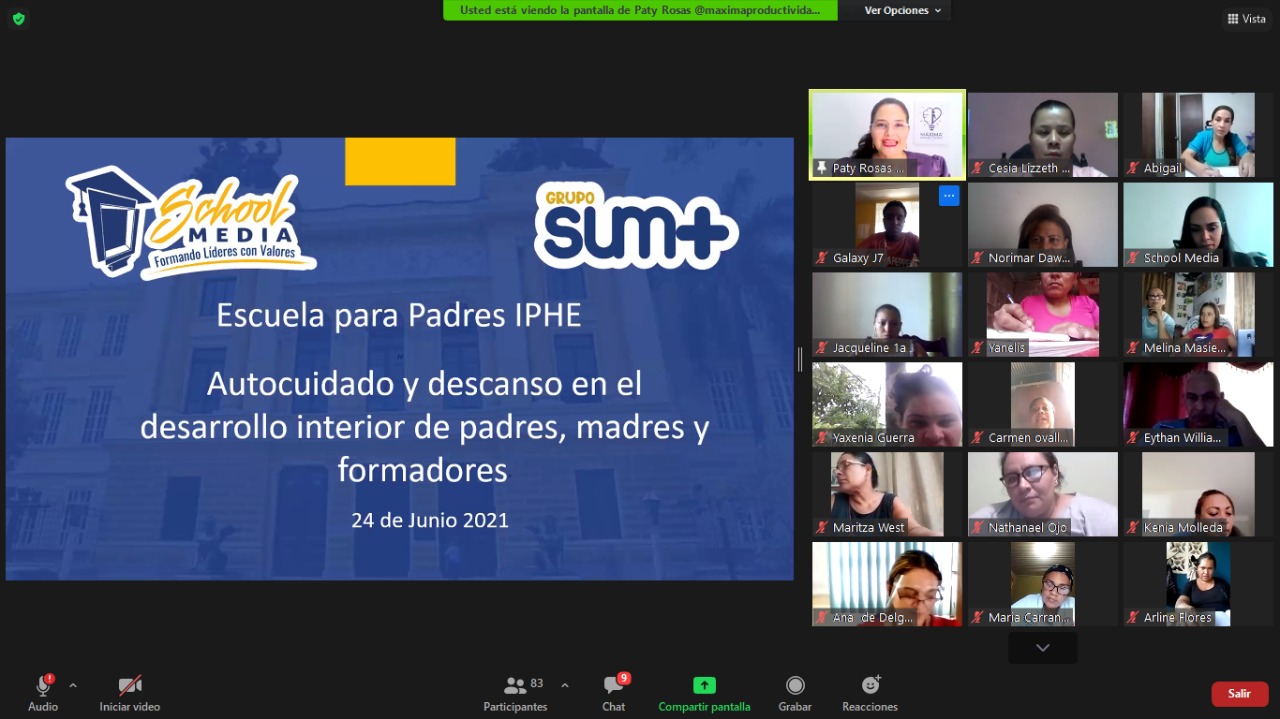The height and width of the screenshot is (719, 1280).
Task: Open the Chat panel
Action: 614,693
